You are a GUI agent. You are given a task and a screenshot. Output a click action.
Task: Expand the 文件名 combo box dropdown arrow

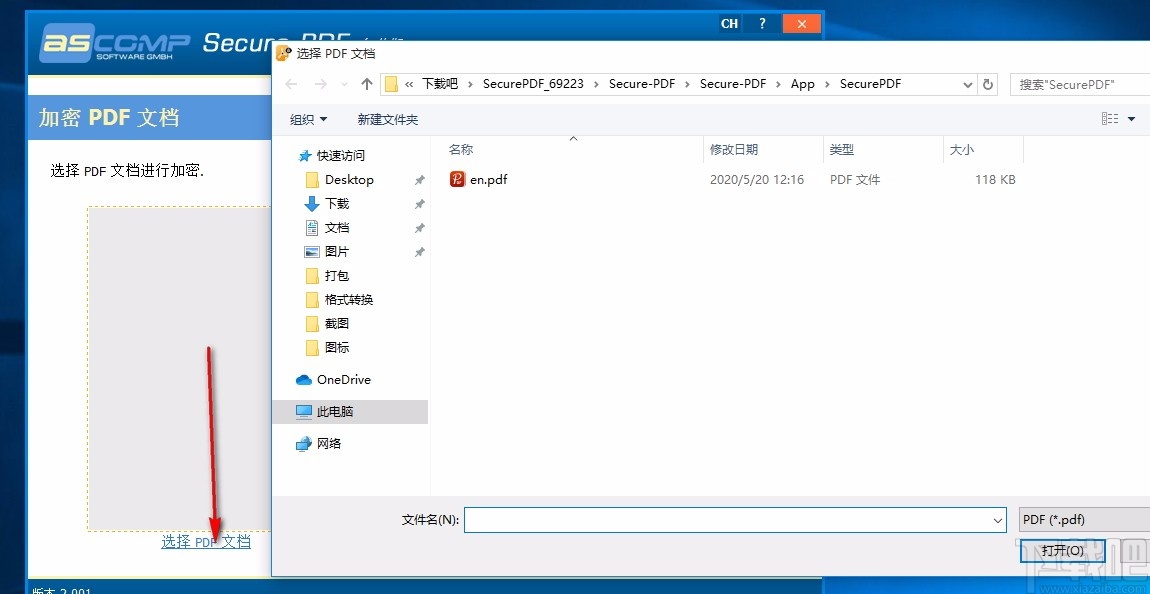coord(996,519)
